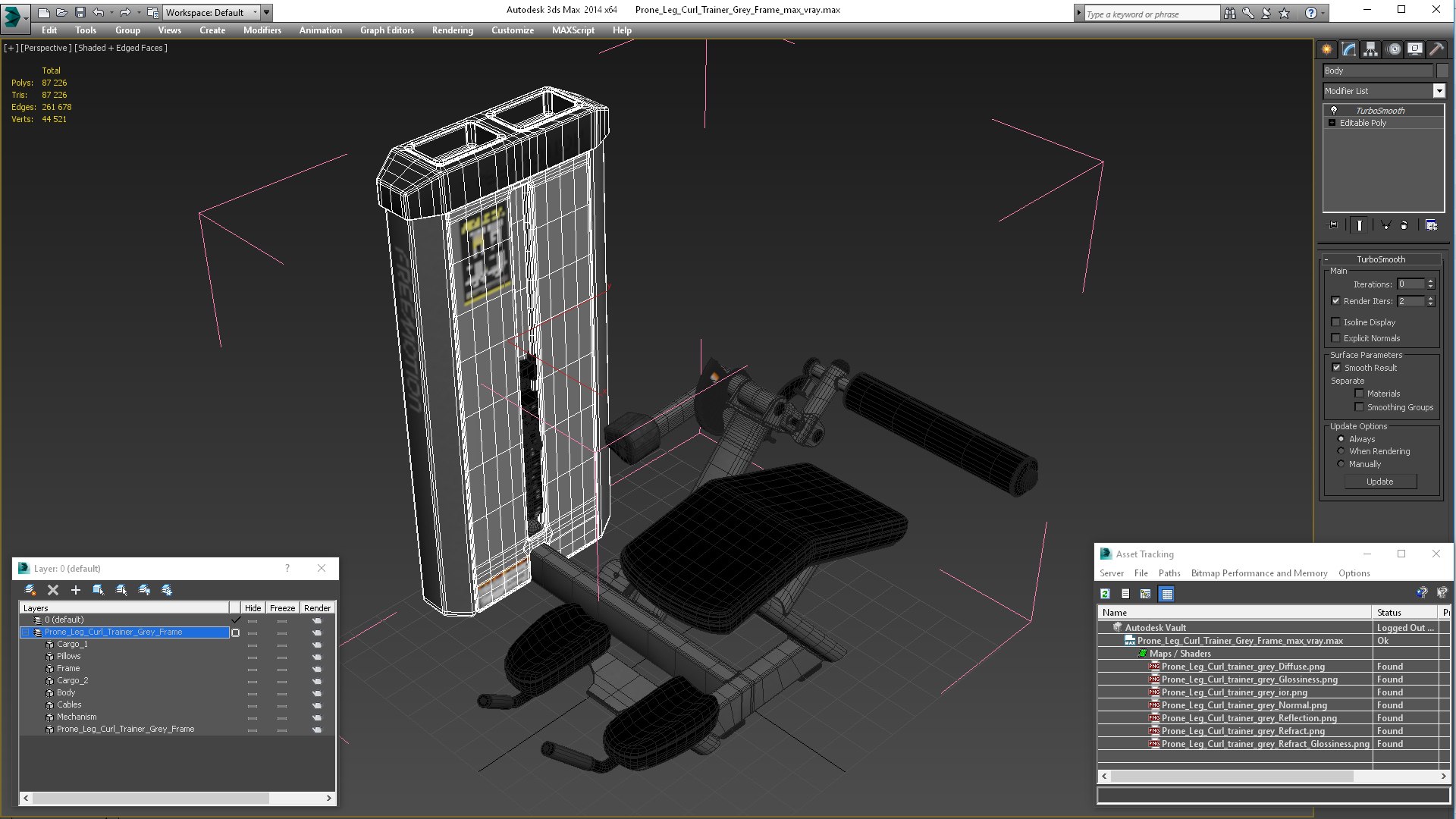Expand the Editable Poly stack entry
The height and width of the screenshot is (819, 1456).
[1332, 123]
